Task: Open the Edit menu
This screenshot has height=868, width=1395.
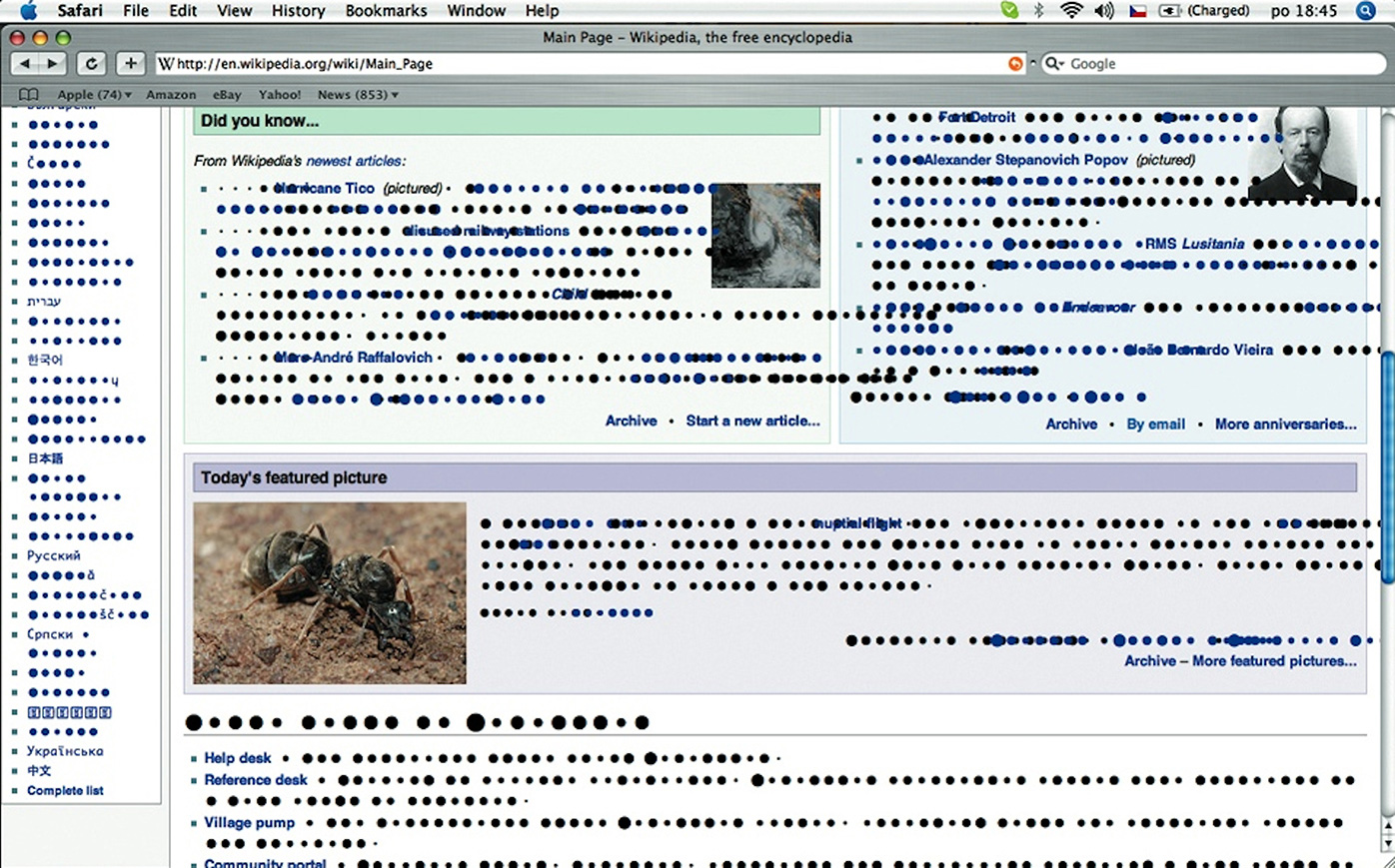Action: click(x=183, y=11)
